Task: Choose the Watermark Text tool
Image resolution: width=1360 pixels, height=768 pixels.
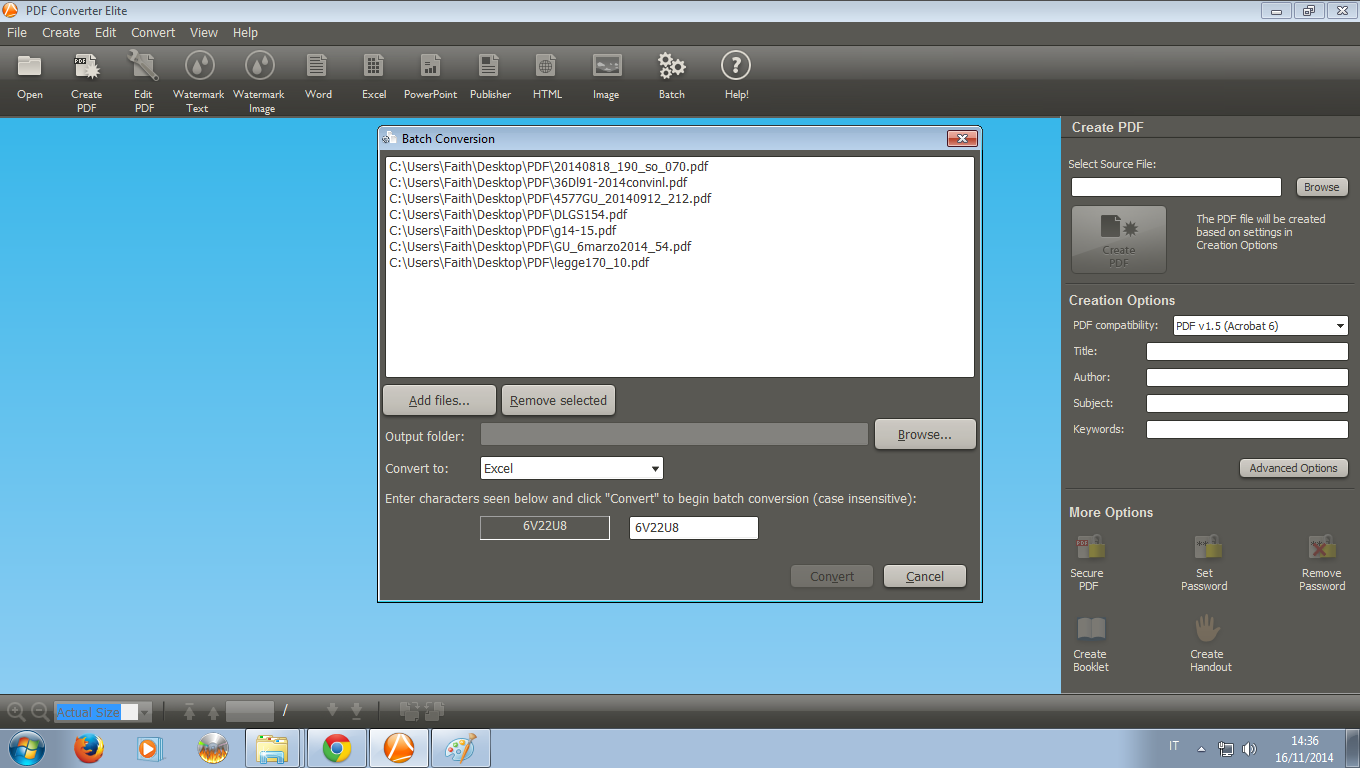Action: click(x=200, y=66)
